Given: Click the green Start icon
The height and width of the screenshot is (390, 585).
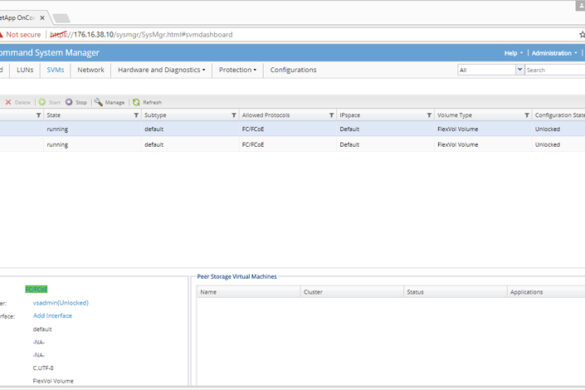Looking at the screenshot, I should (42, 102).
